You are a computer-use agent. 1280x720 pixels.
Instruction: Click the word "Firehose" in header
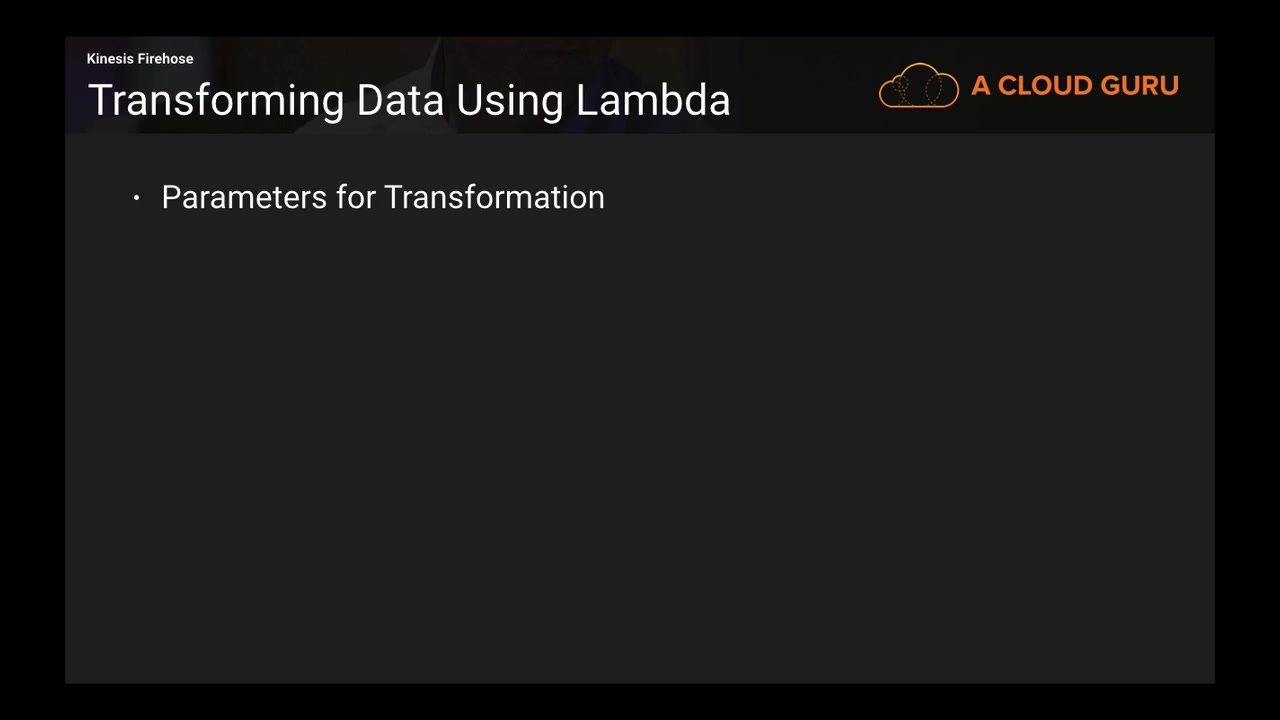[166, 59]
